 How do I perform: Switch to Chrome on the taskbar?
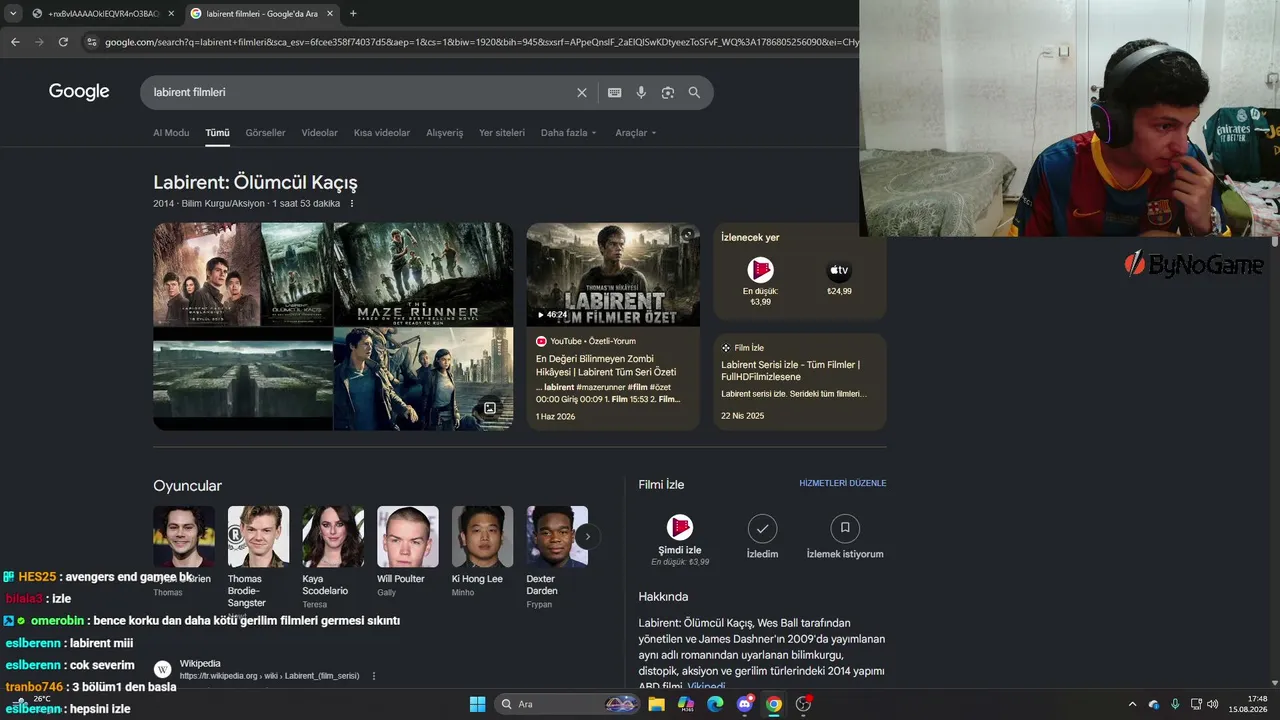point(773,704)
